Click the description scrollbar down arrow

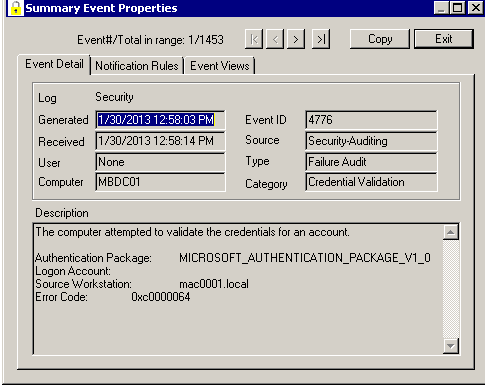tap(451, 346)
